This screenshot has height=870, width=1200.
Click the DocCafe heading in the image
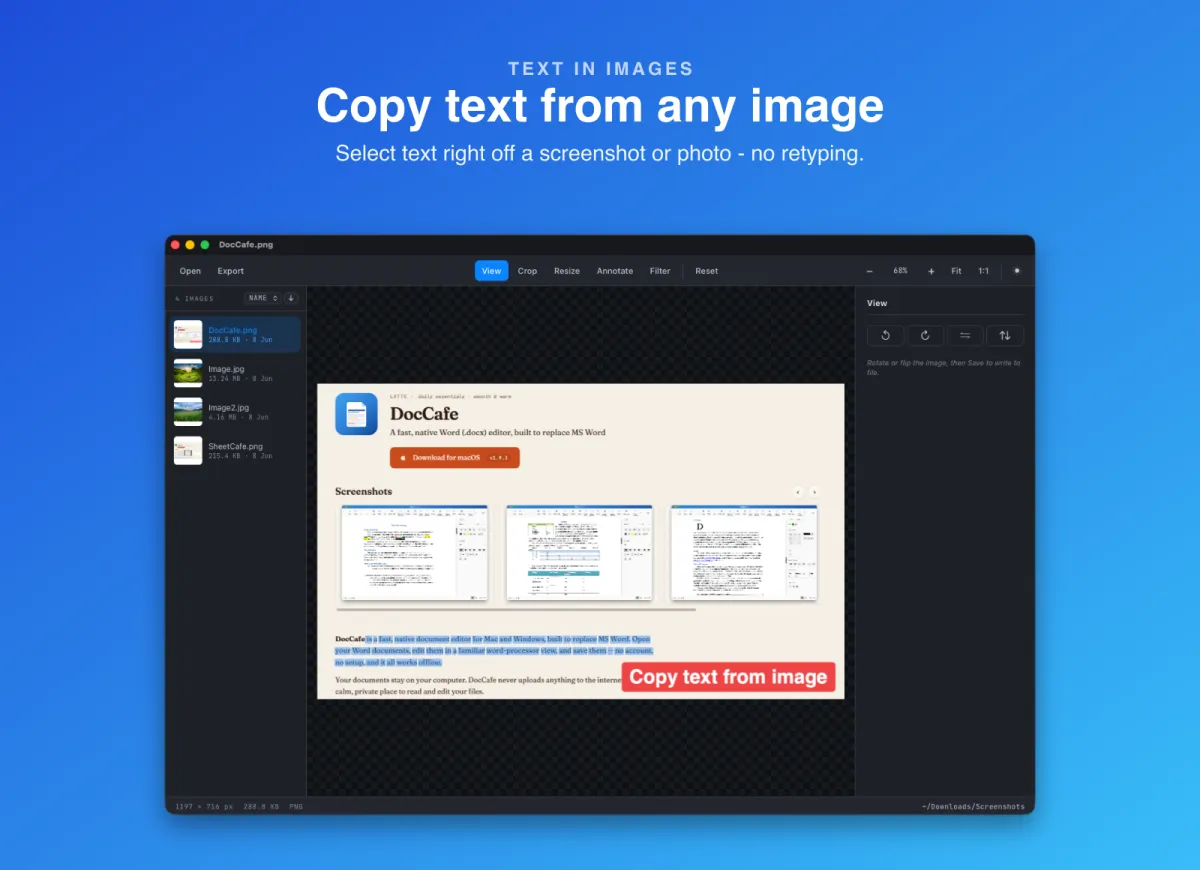tap(424, 414)
